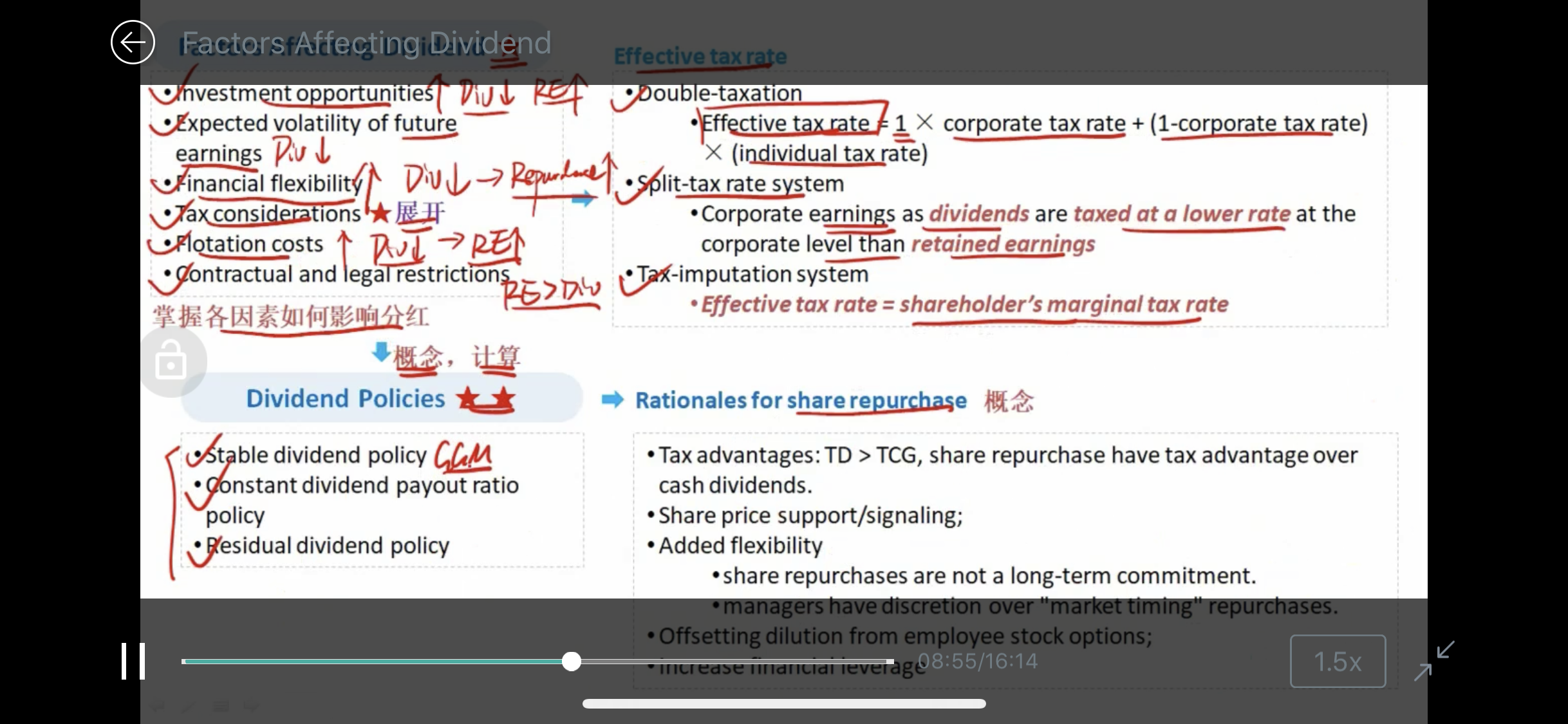Image resolution: width=1568 pixels, height=724 pixels.
Task: Pause the video playback
Action: click(133, 661)
